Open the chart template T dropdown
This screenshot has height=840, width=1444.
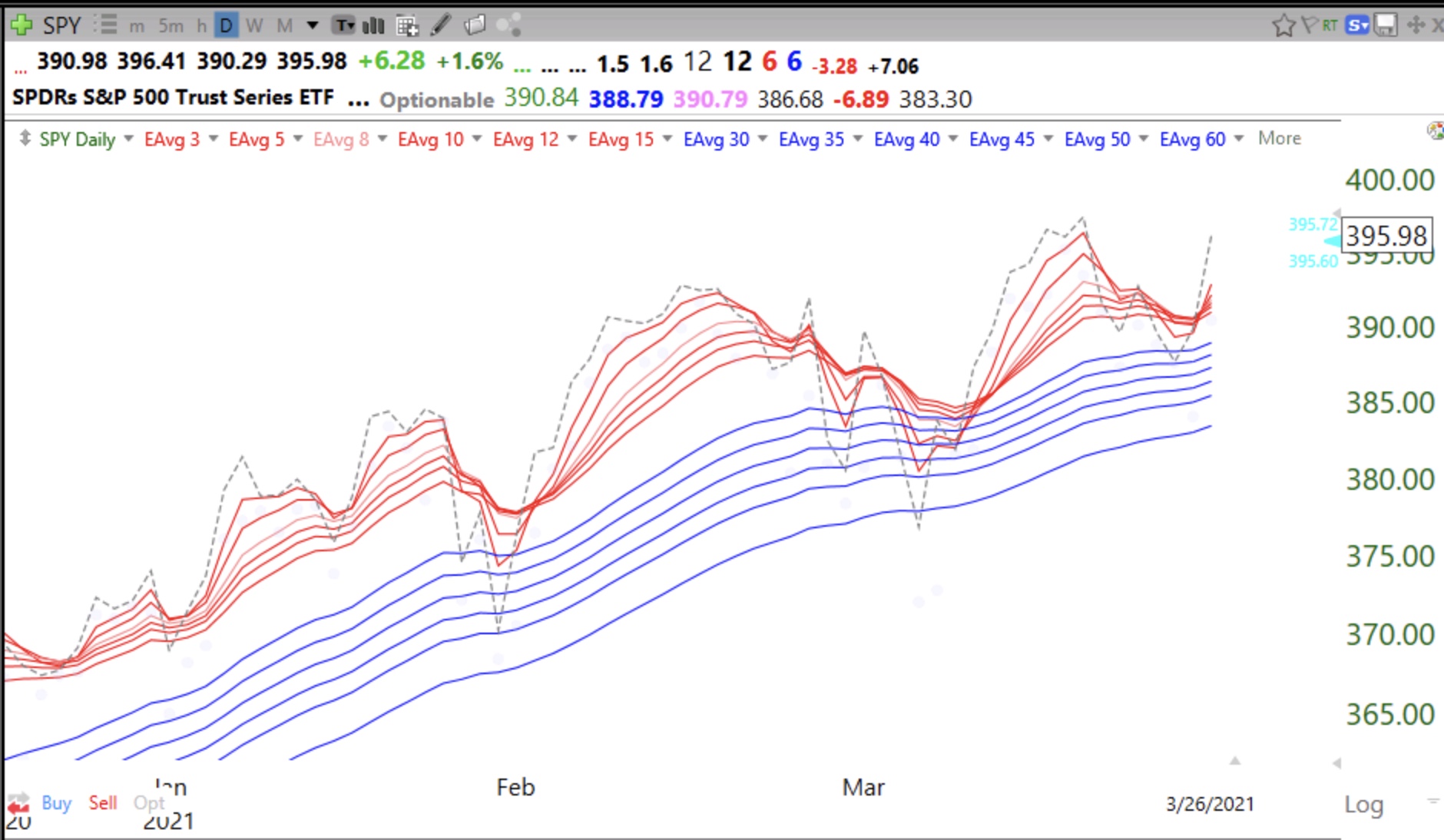(343, 26)
